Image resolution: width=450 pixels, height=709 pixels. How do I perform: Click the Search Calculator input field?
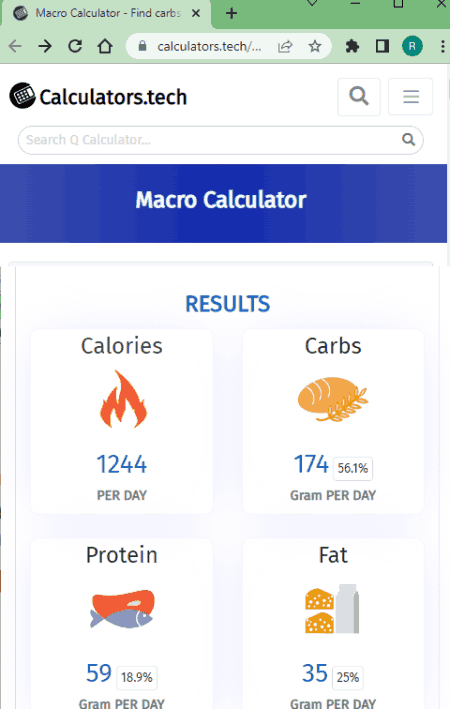pos(220,140)
